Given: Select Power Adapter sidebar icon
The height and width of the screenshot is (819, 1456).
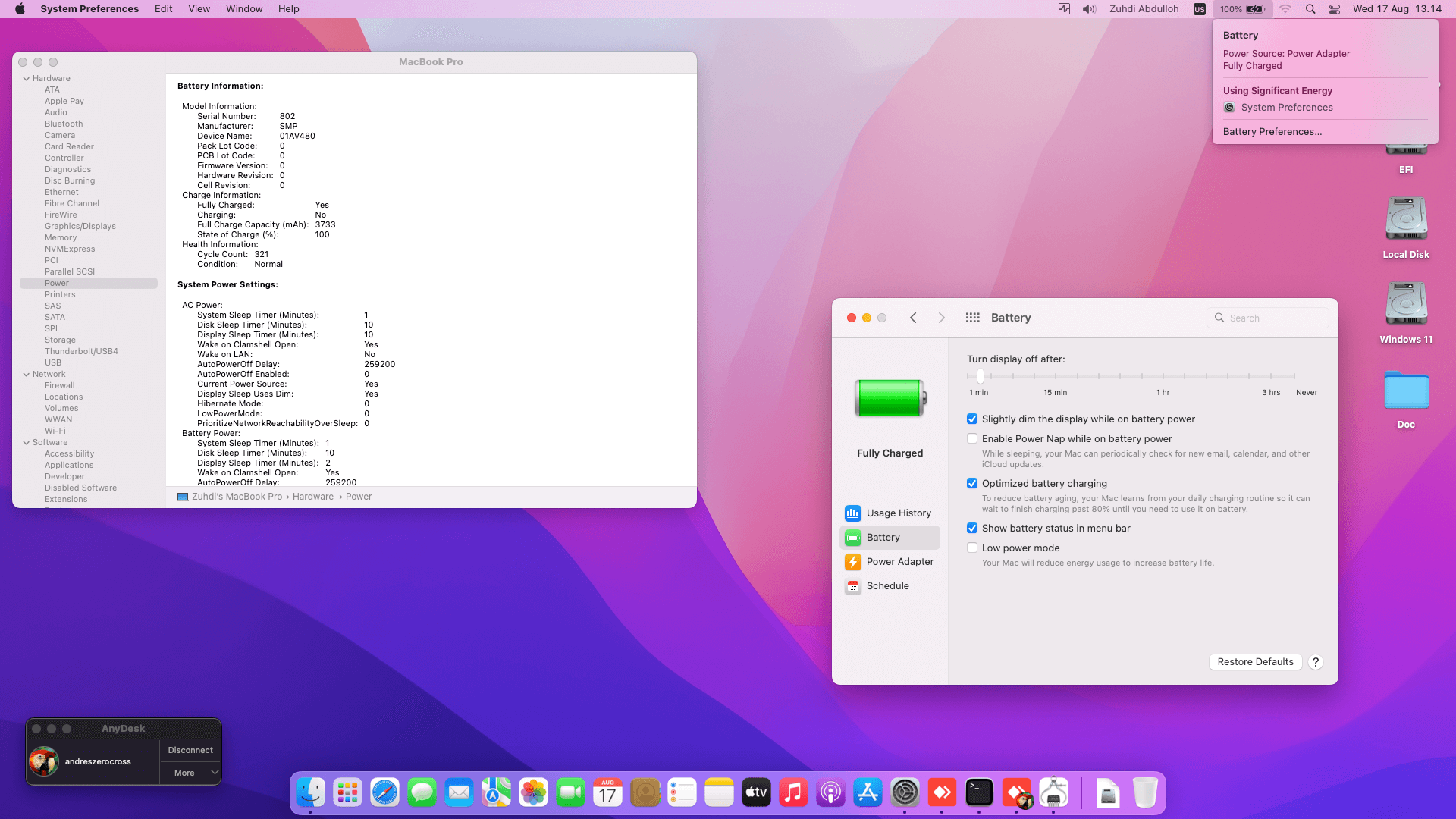Looking at the screenshot, I should (853, 562).
